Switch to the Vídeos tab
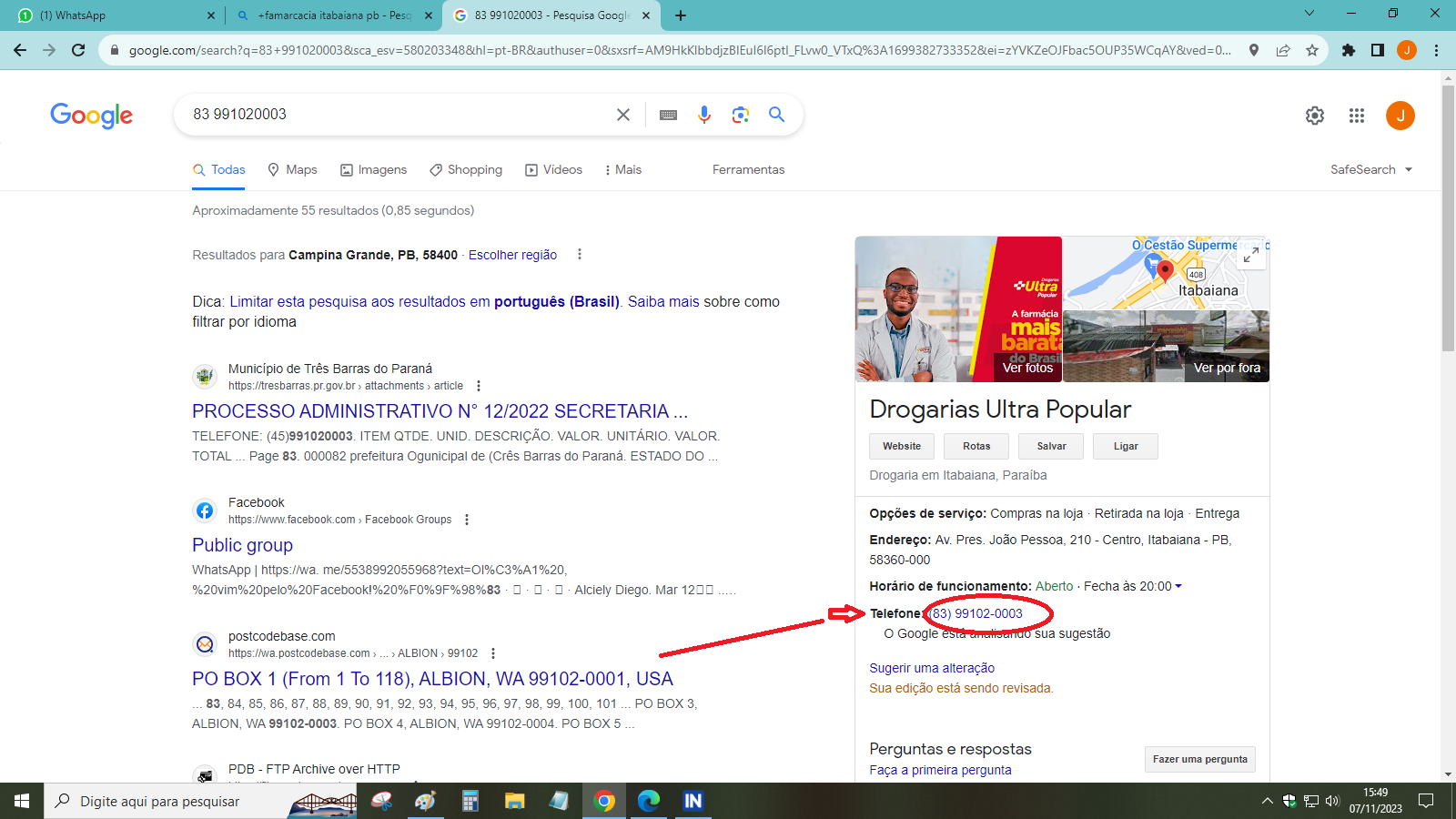Viewport: 1456px width, 819px height. point(553,169)
